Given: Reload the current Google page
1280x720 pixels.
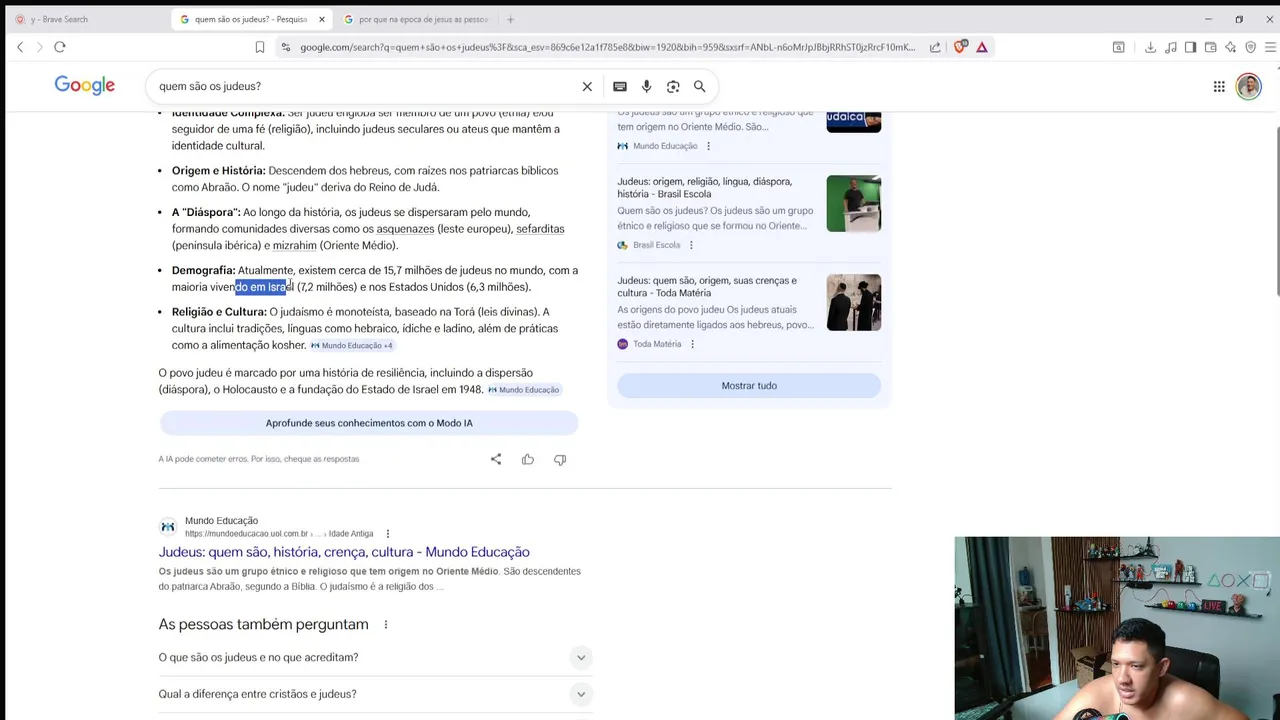Looking at the screenshot, I should (60, 47).
